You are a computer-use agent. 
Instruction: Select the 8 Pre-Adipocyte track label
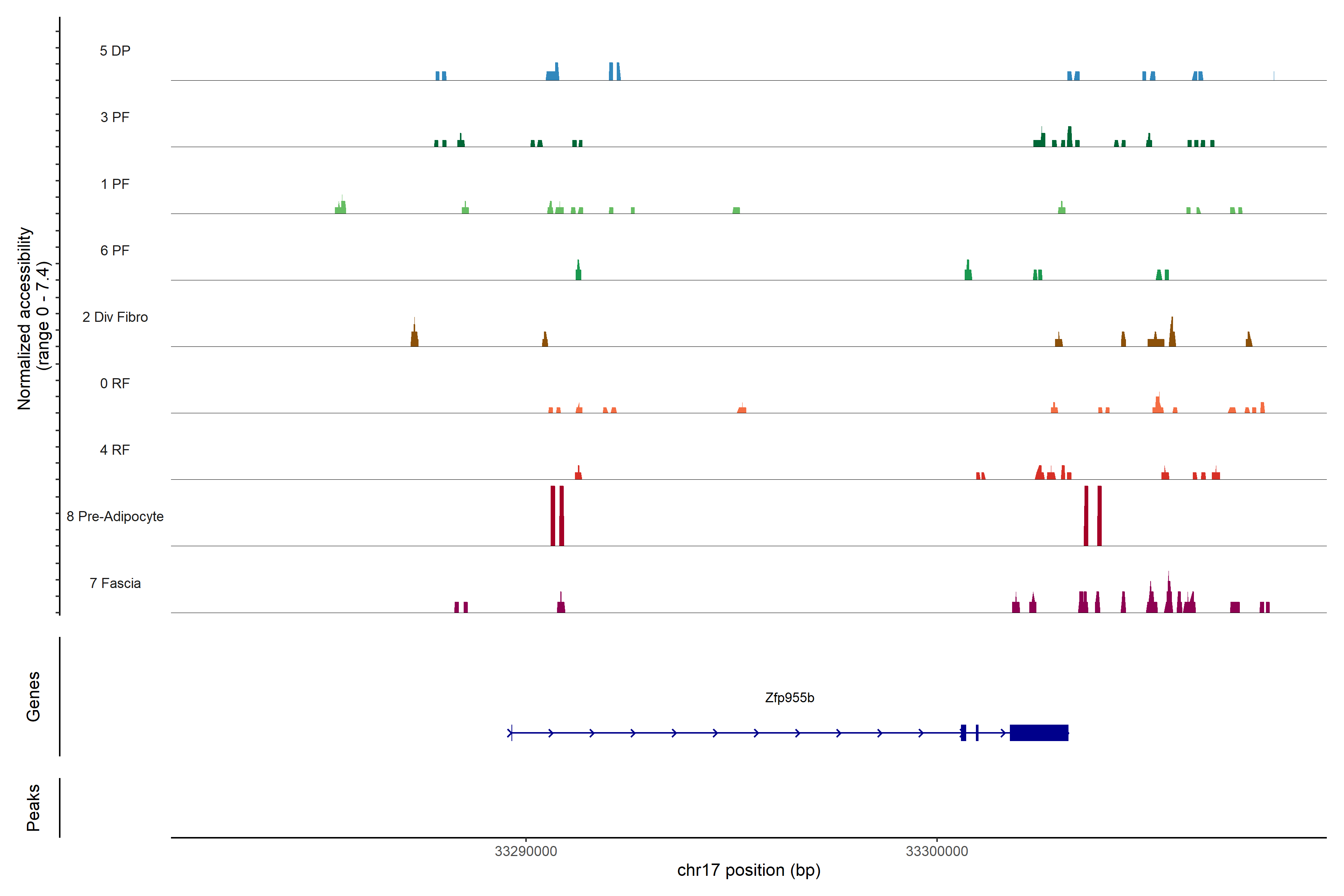pyautogui.click(x=115, y=517)
